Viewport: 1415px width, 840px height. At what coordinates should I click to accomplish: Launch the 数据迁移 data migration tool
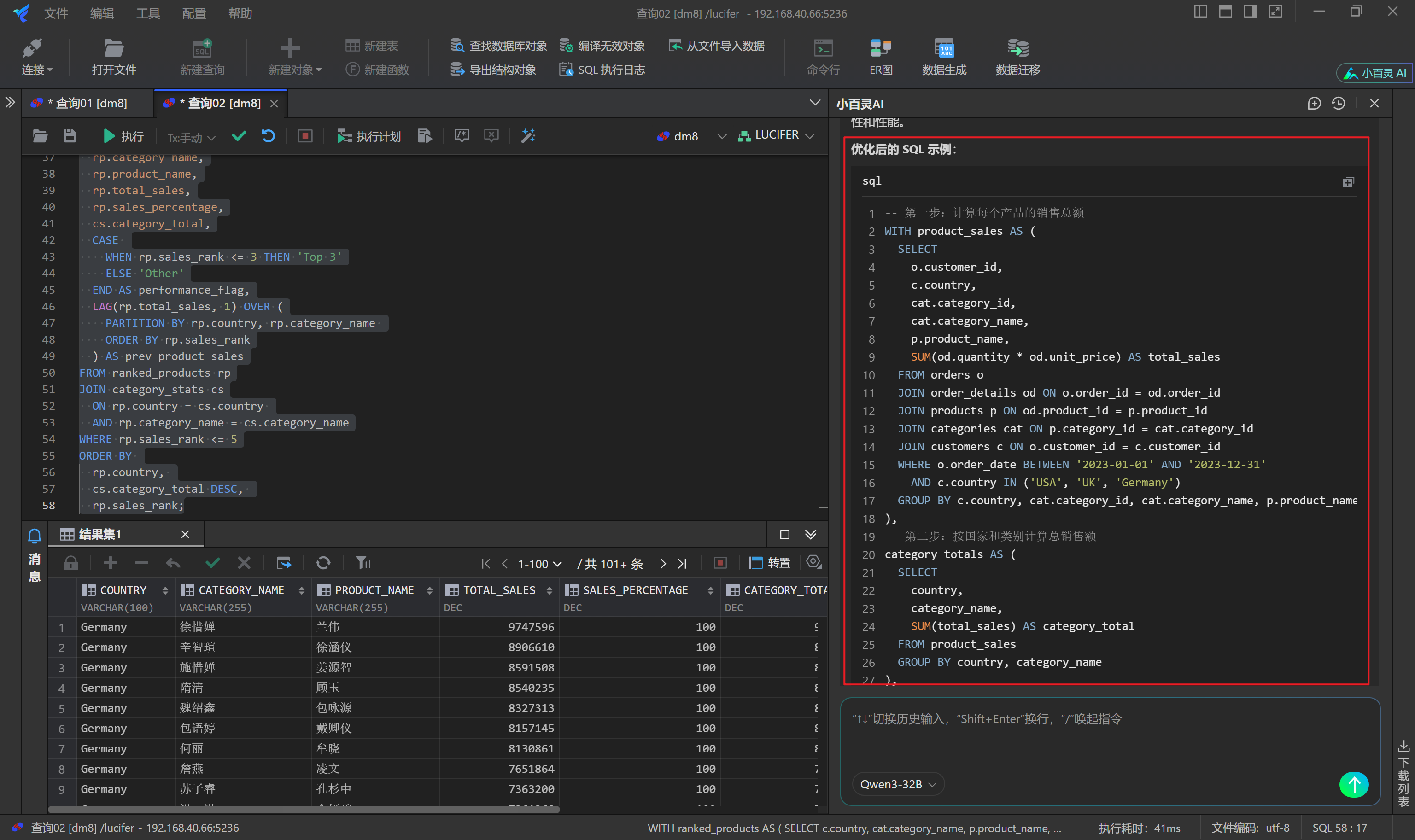[x=1017, y=56]
